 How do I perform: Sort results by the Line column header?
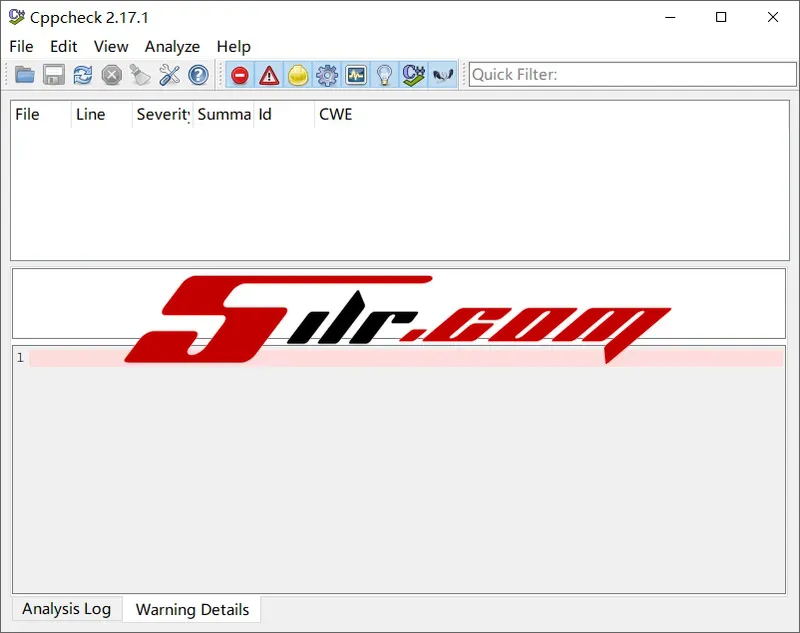click(x=102, y=114)
